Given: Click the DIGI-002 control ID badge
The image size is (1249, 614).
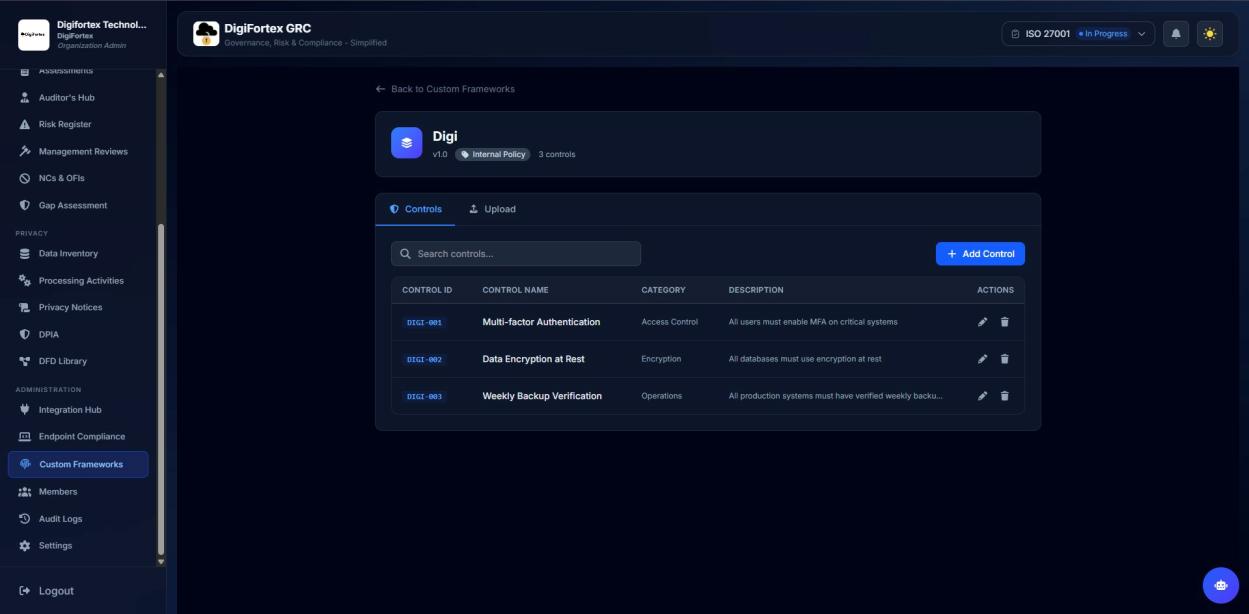Looking at the screenshot, I should click(x=424, y=359).
